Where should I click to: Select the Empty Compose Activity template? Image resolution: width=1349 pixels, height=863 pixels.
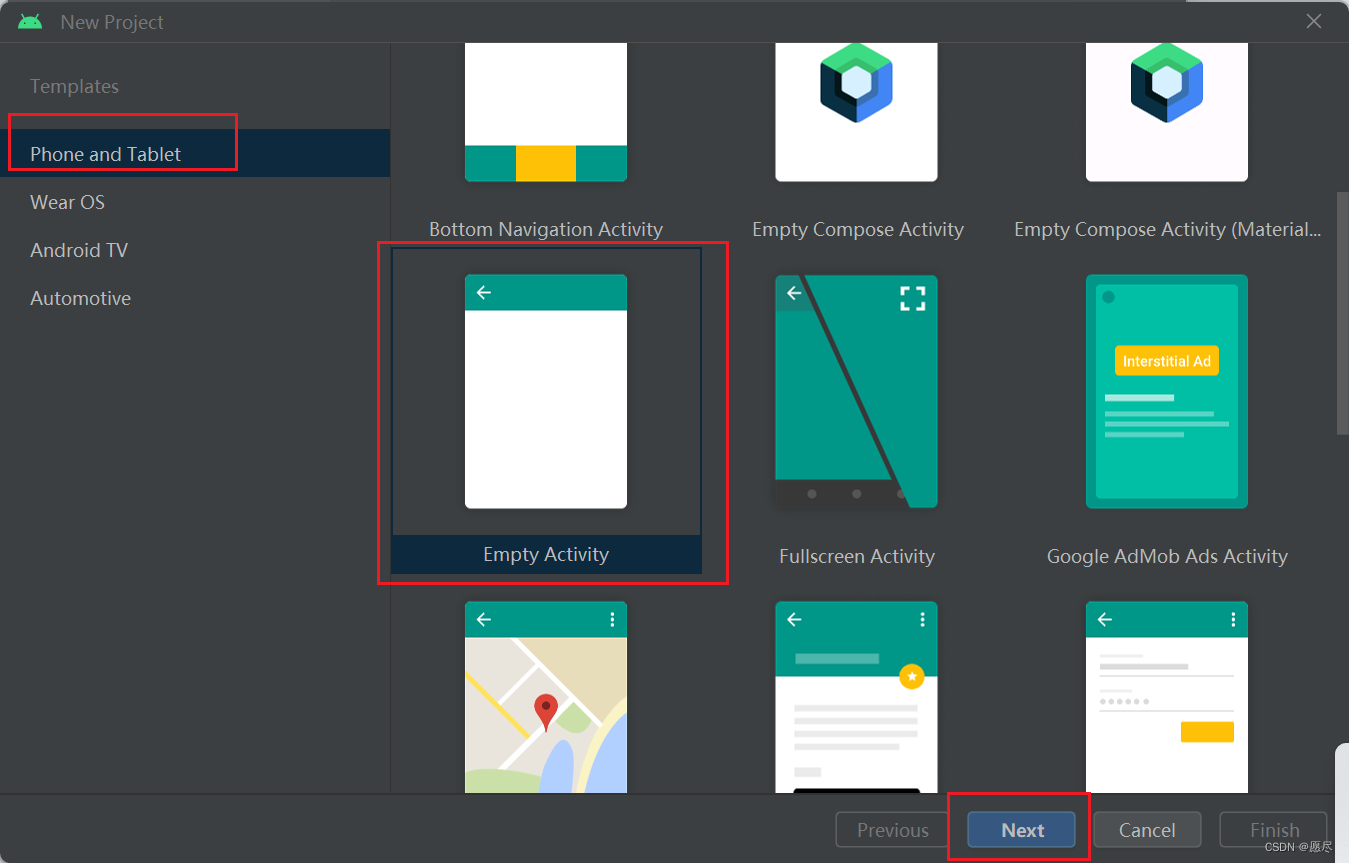click(856, 110)
